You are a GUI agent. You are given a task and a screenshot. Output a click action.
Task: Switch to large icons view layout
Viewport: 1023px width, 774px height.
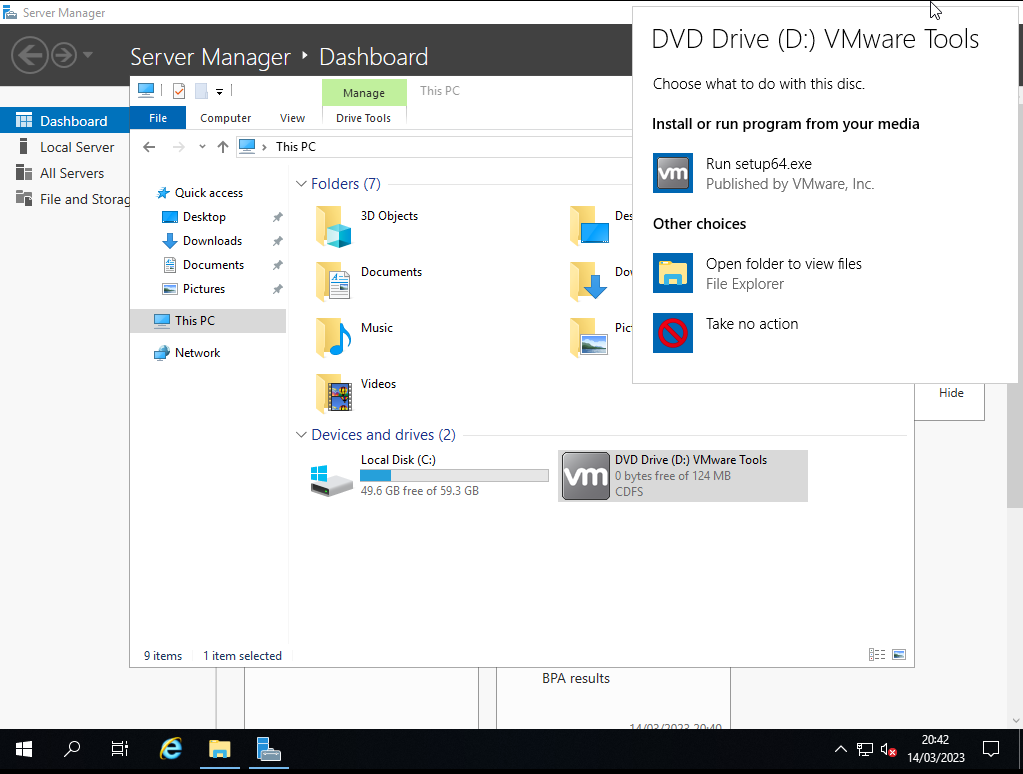point(899,655)
